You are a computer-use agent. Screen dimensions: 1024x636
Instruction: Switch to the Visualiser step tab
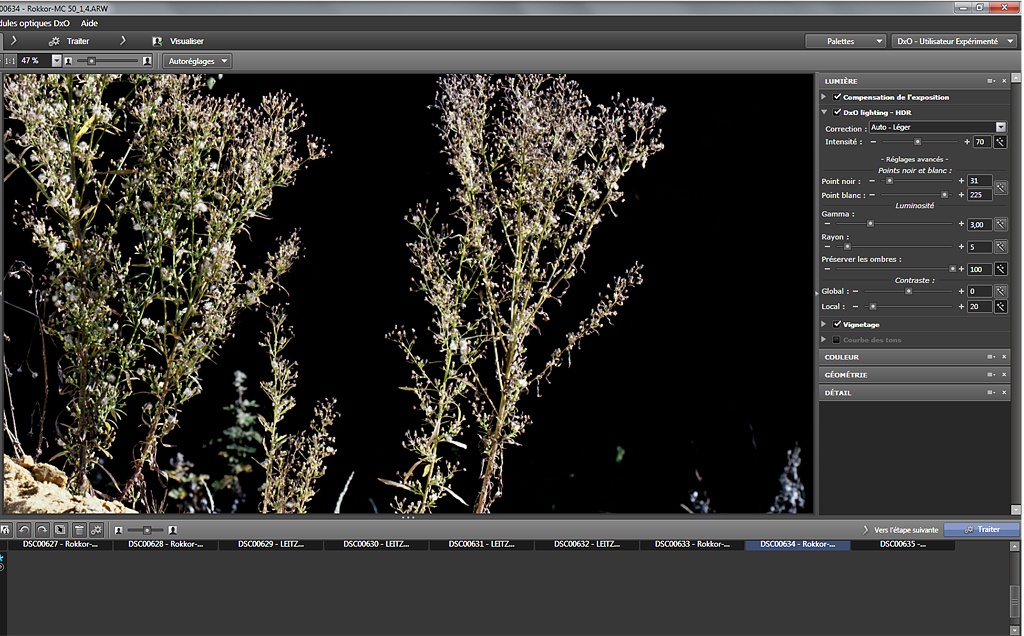click(x=178, y=41)
